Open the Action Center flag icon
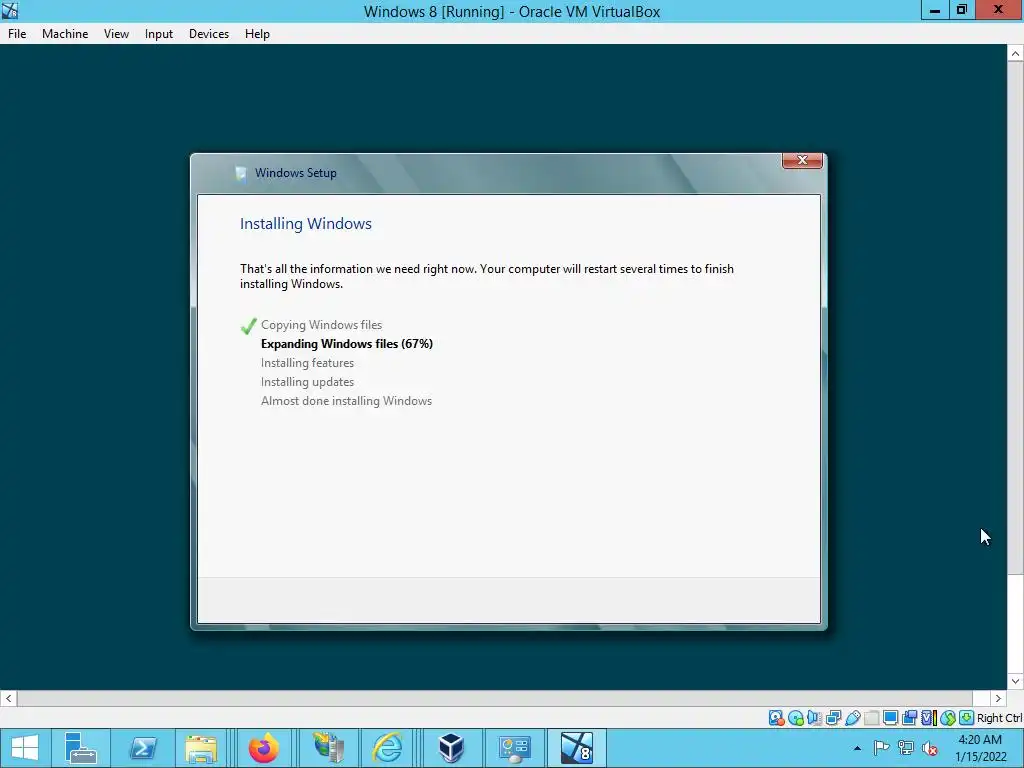 pyautogui.click(x=881, y=748)
